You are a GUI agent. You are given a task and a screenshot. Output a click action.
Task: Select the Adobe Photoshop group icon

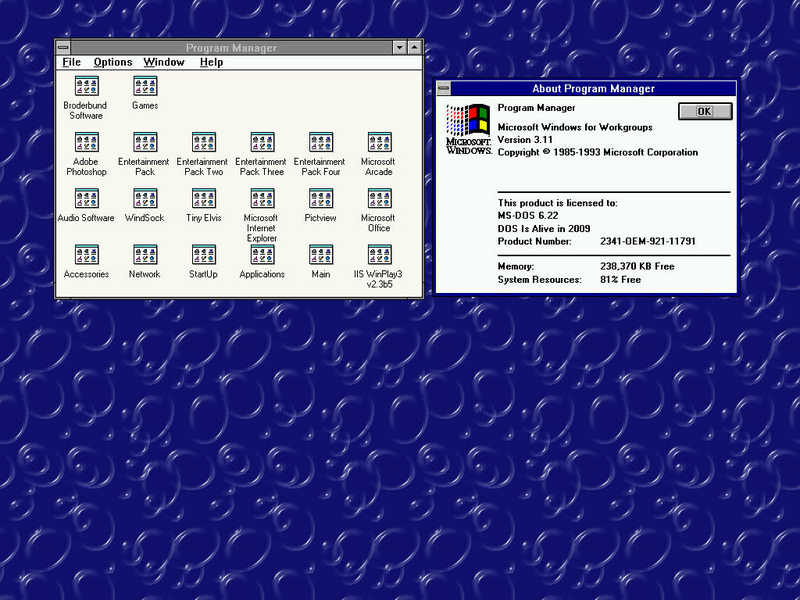tap(86, 142)
